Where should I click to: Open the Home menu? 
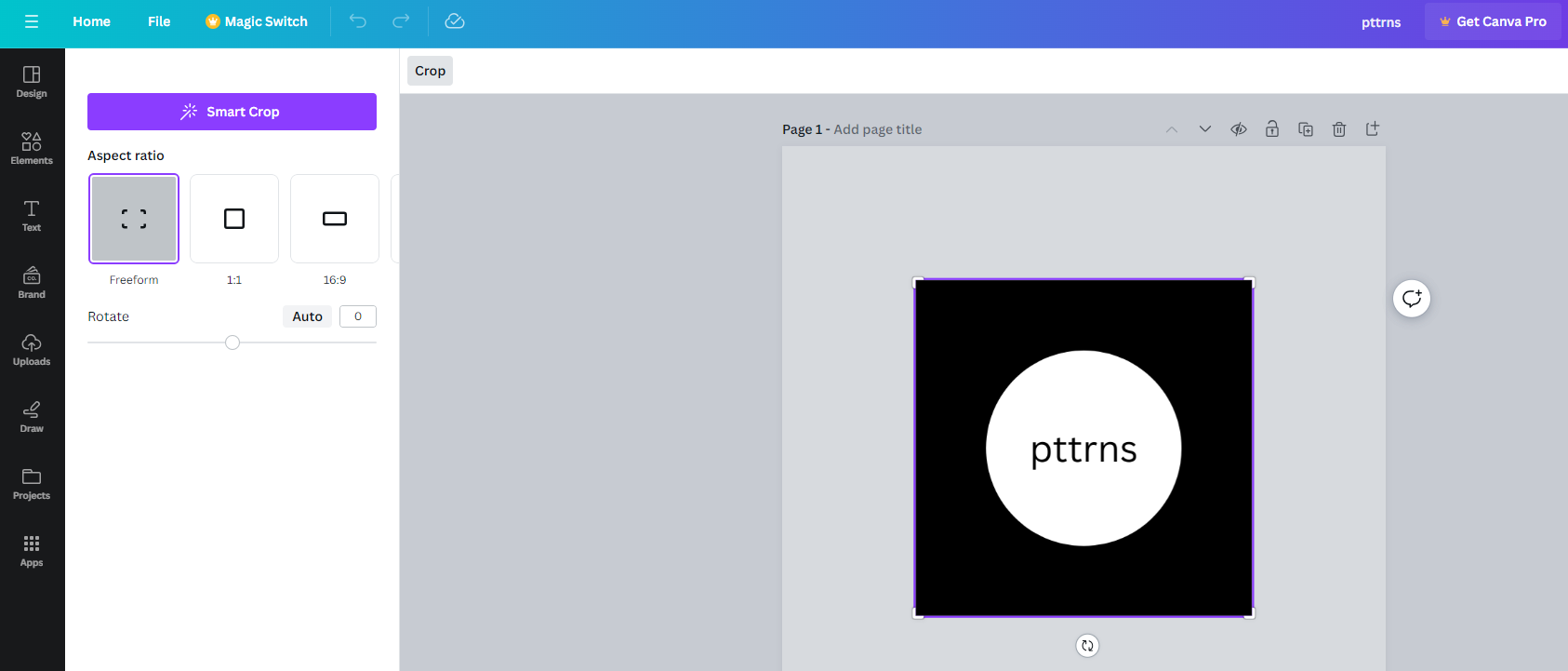tap(92, 21)
